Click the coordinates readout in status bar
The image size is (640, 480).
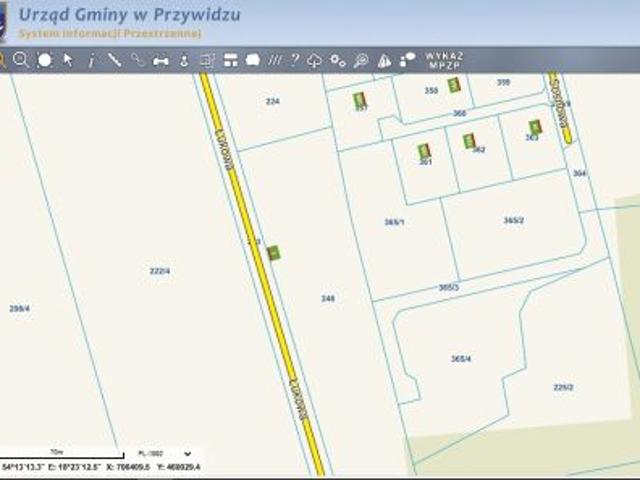click(x=101, y=467)
